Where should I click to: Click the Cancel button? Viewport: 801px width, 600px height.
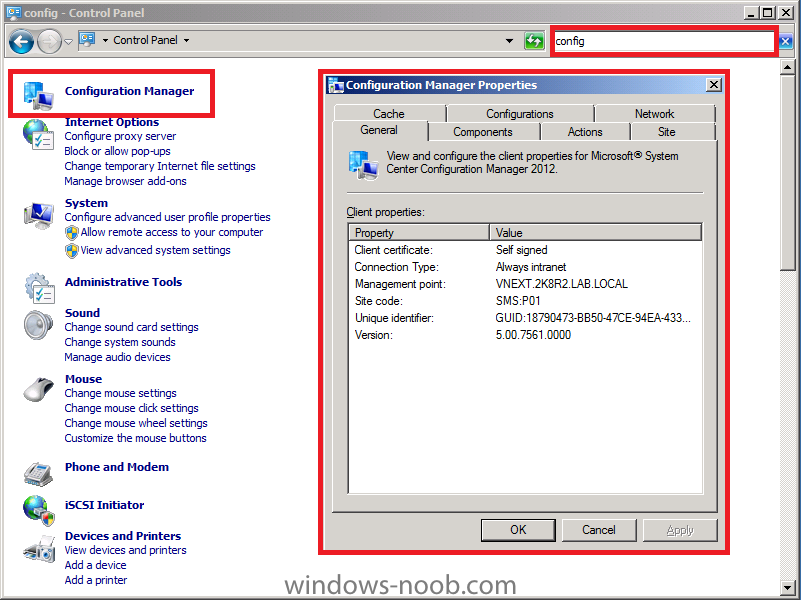tap(599, 530)
